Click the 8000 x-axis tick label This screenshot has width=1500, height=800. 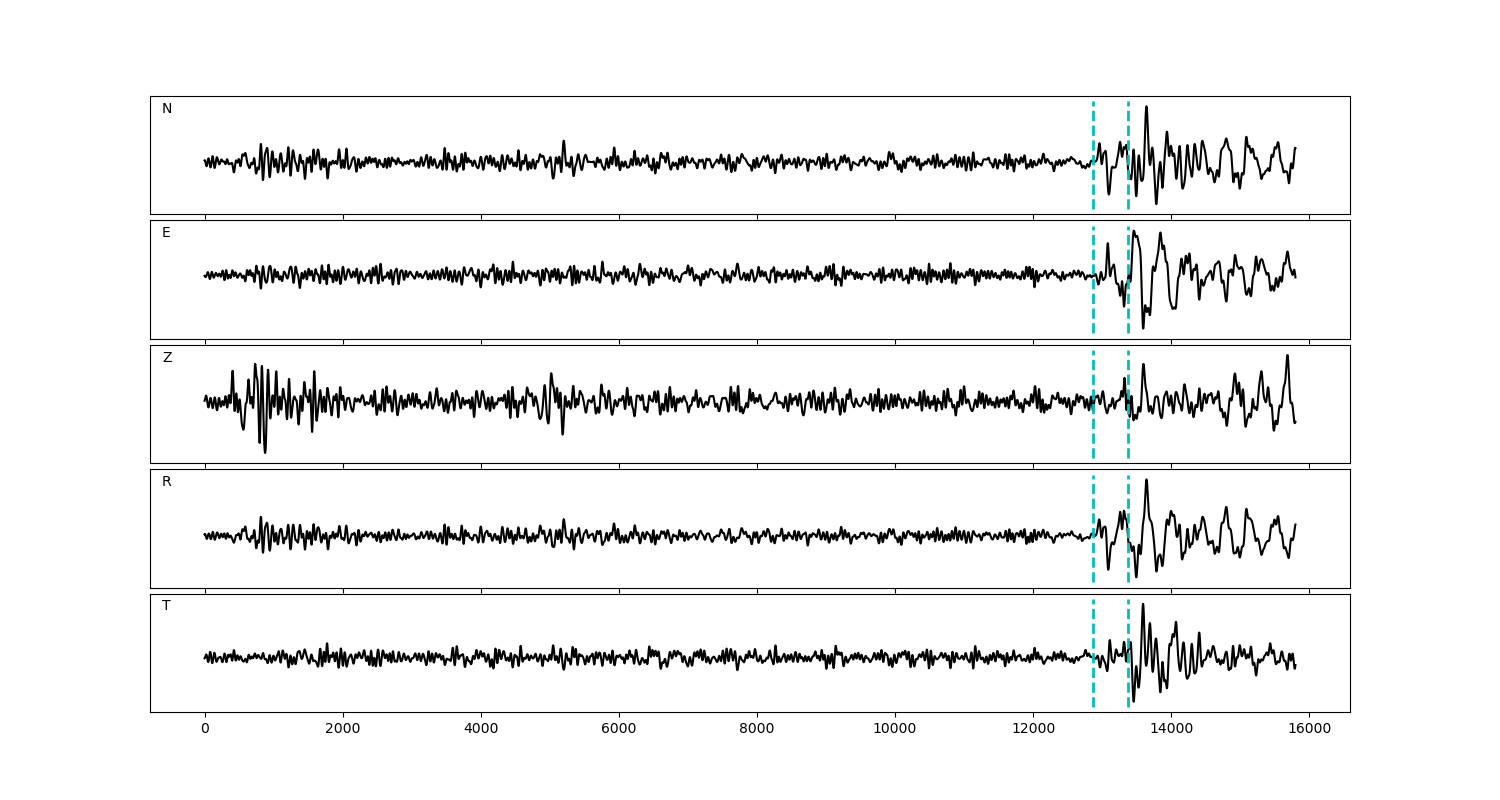(x=757, y=730)
